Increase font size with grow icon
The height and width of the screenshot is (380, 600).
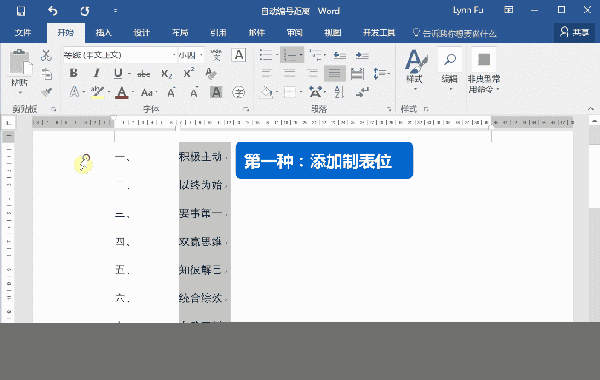pos(171,92)
